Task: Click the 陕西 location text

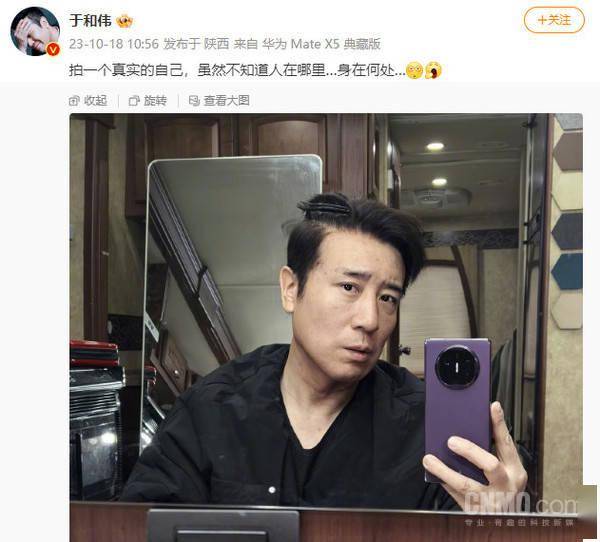Action: point(216,44)
